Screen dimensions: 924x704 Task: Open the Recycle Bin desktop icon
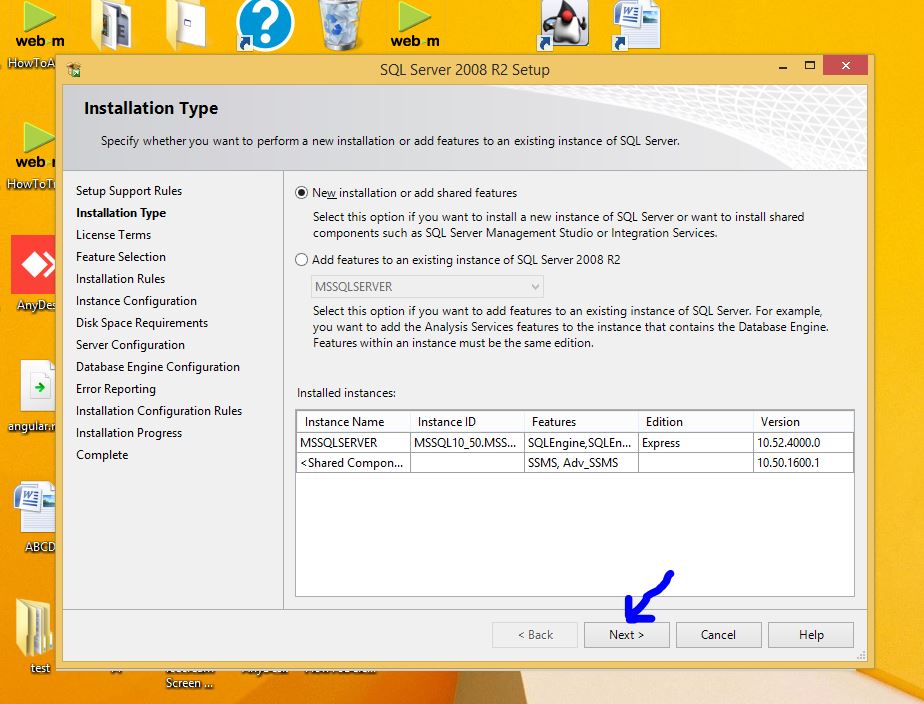[341, 25]
